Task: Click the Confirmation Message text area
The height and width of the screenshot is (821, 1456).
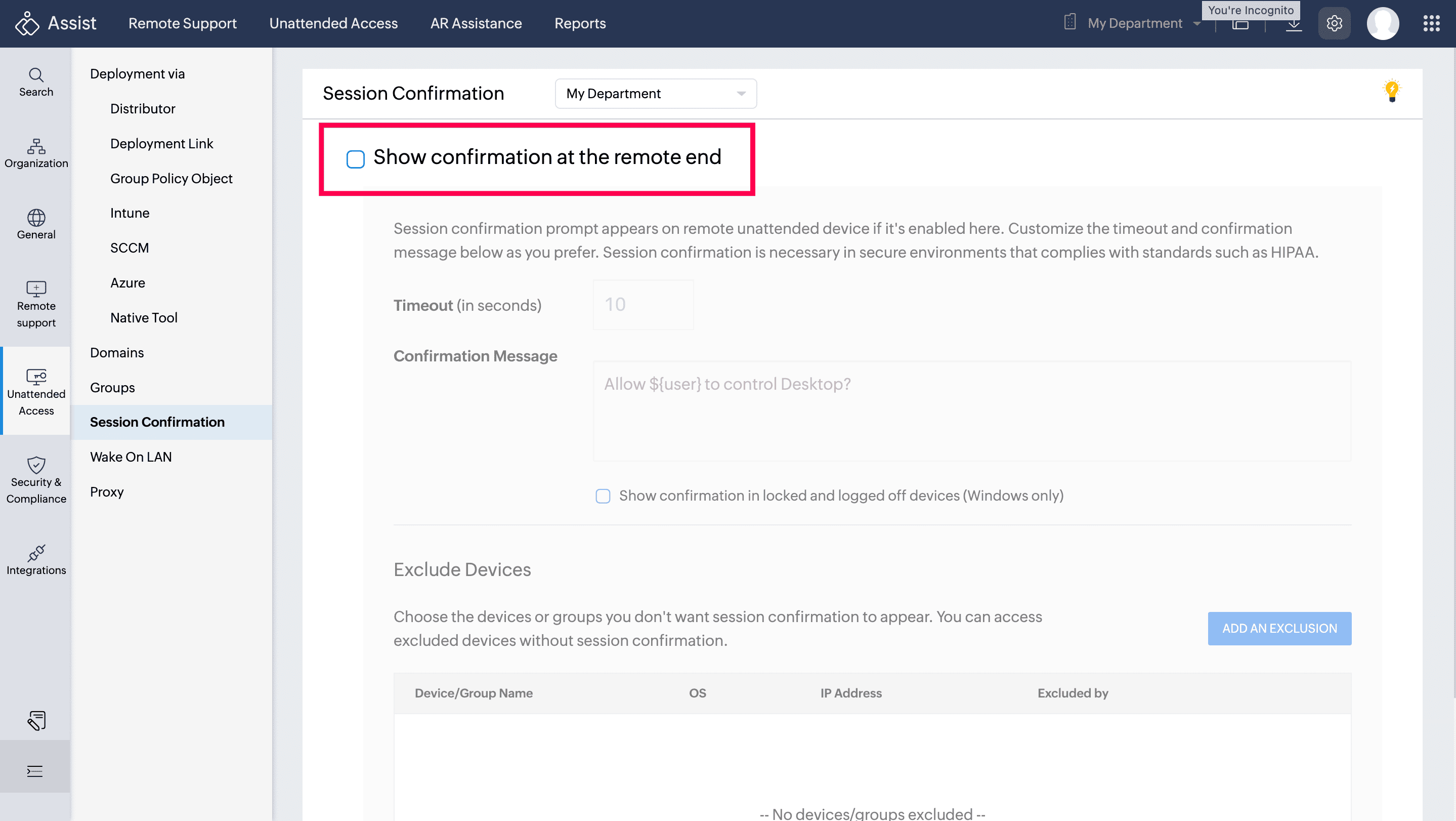Action: (x=972, y=411)
